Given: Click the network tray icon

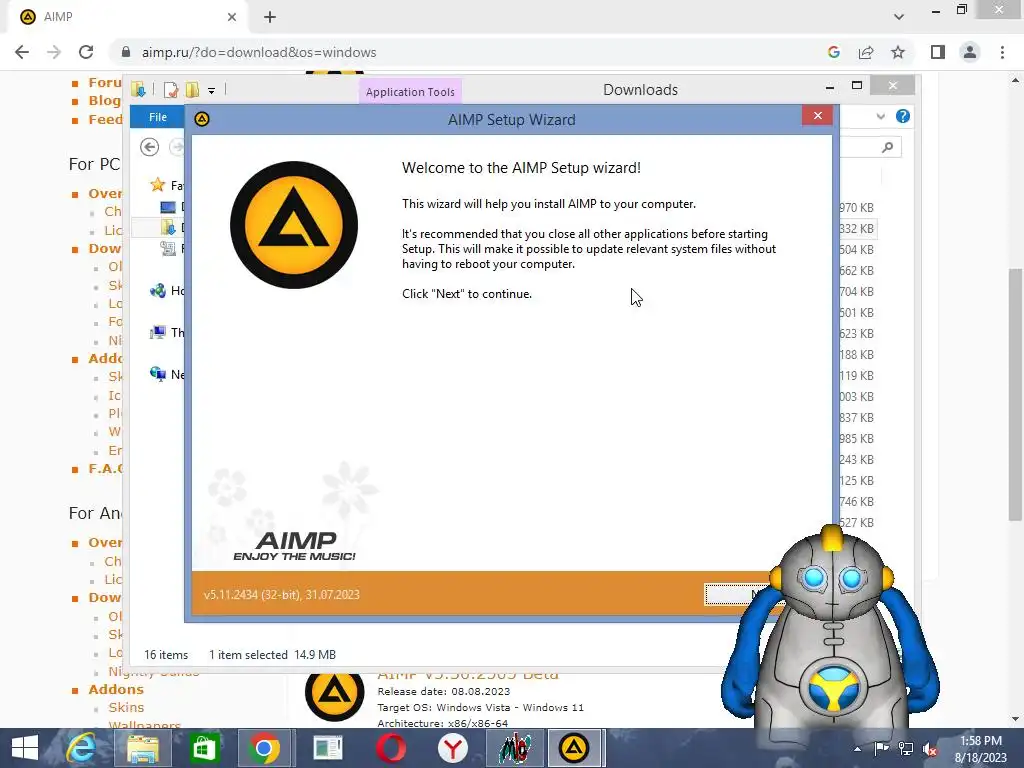Looking at the screenshot, I should click(x=906, y=748).
